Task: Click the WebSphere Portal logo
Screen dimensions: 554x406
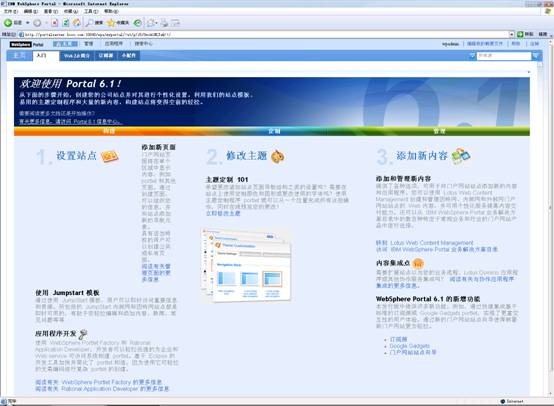Action: [26, 44]
